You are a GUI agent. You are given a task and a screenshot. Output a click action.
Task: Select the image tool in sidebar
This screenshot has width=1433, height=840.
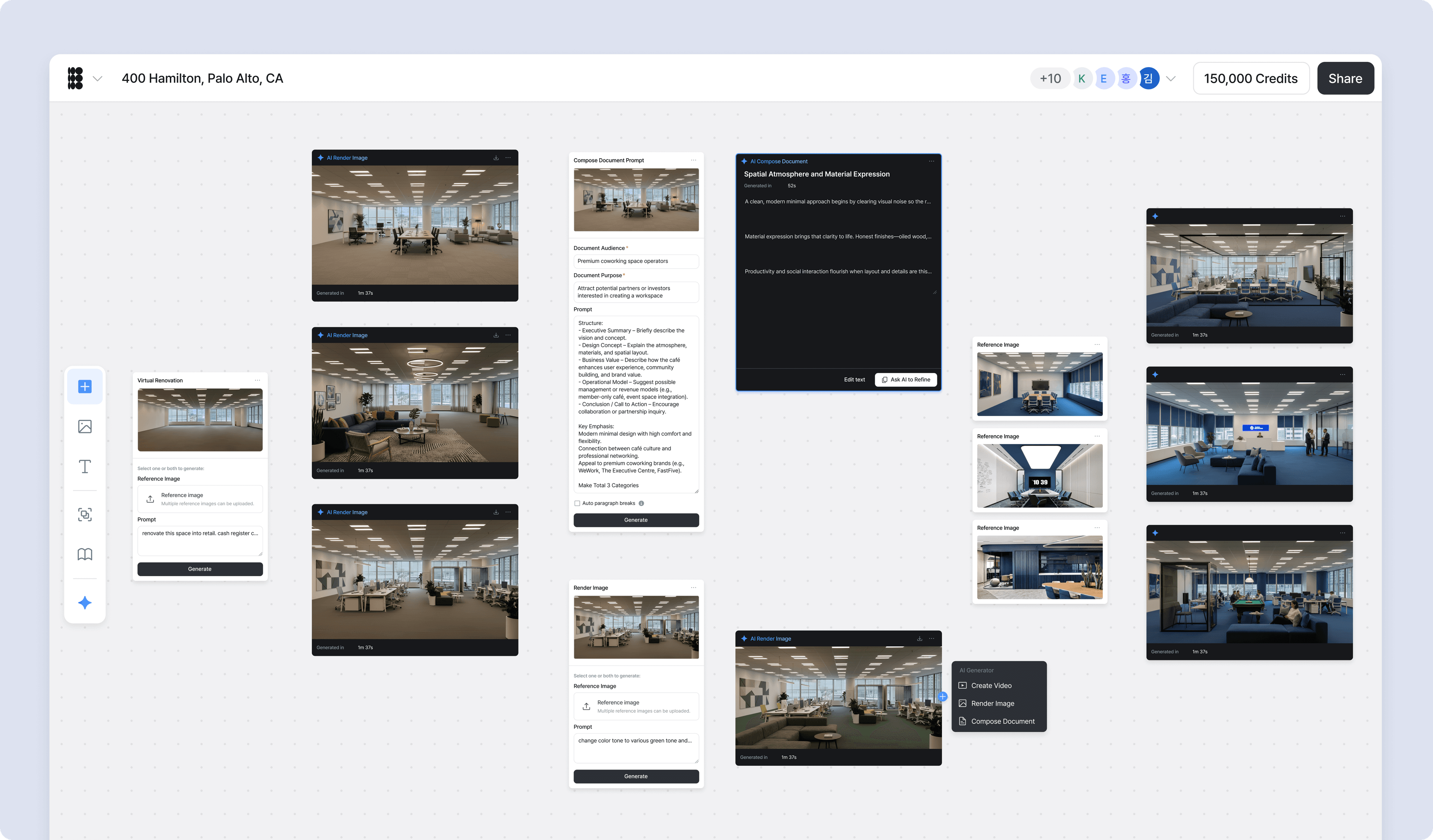[x=85, y=427]
